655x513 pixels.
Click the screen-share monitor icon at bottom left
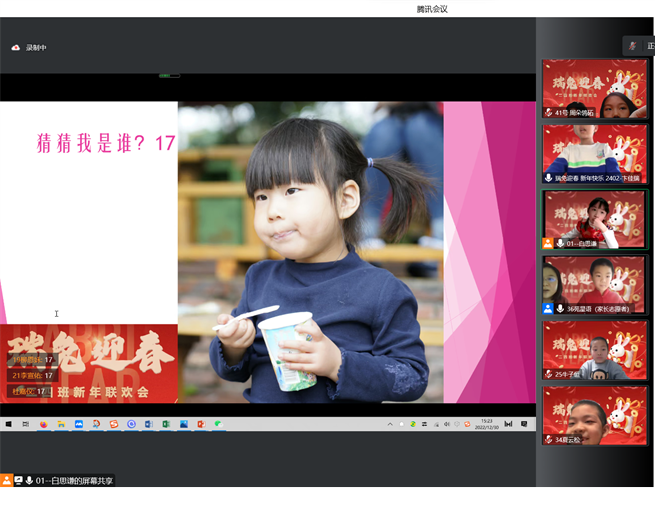pos(18,480)
